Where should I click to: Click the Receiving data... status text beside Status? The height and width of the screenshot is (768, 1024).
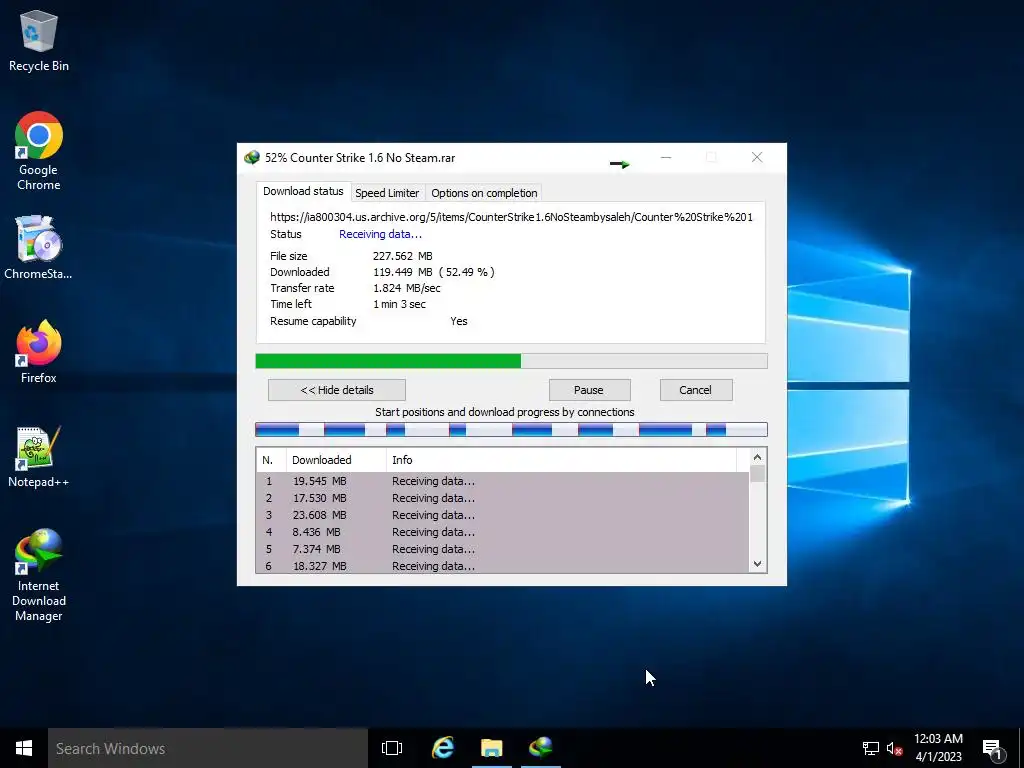click(x=380, y=234)
